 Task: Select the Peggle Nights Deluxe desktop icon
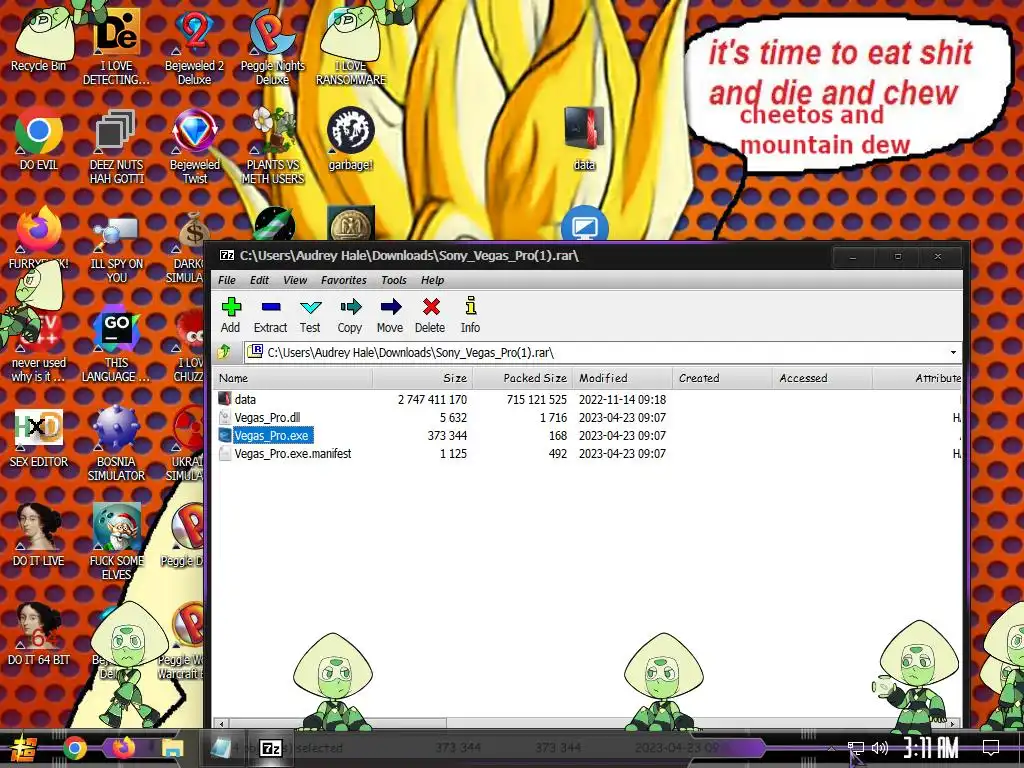[x=272, y=47]
